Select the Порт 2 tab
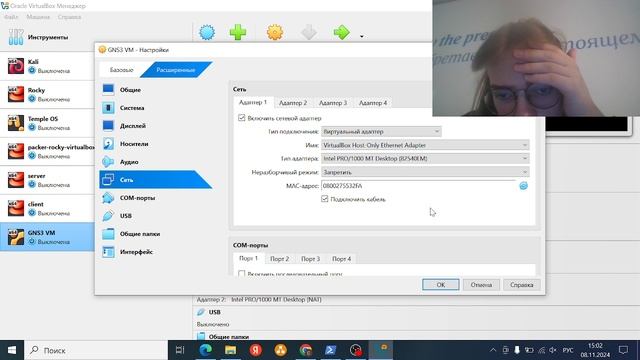The image size is (640, 360). (x=280, y=259)
